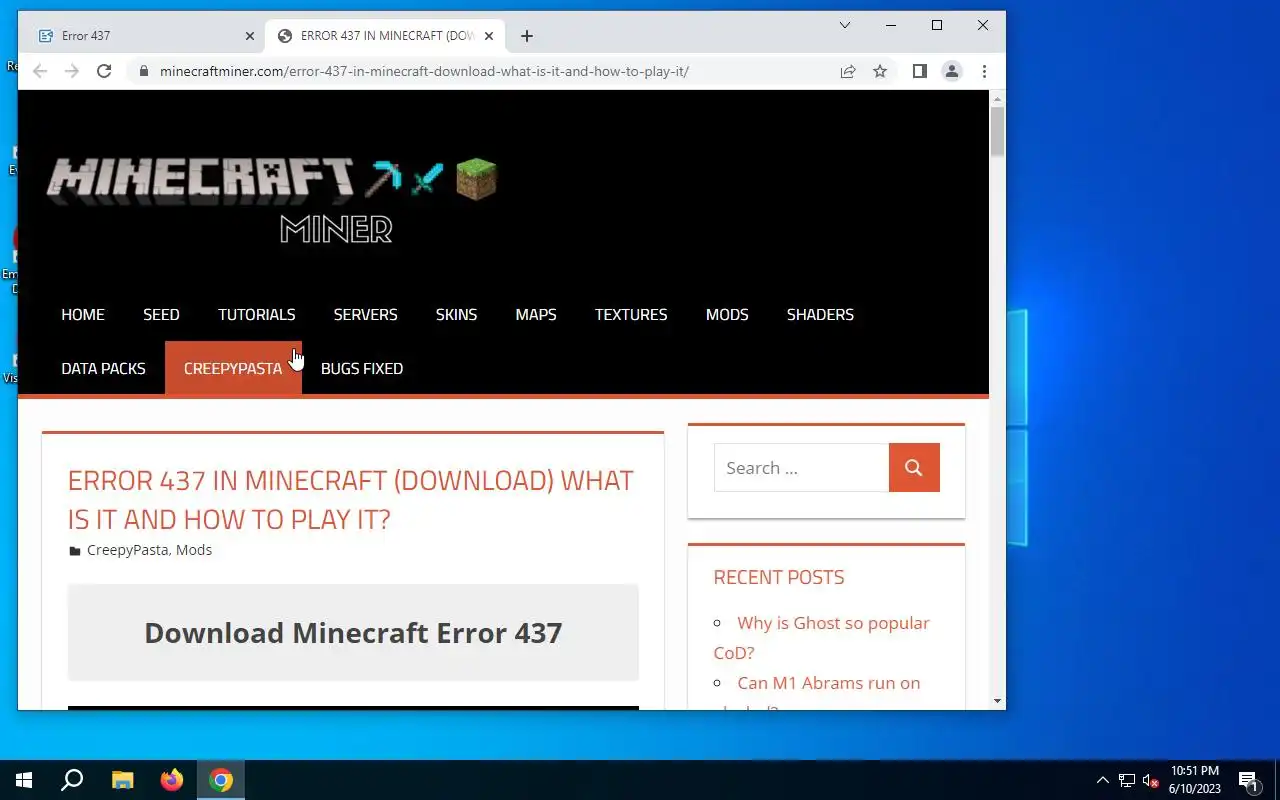The image size is (1280, 800).
Task: Open the Chrome profile avatar icon
Action: coord(952,71)
